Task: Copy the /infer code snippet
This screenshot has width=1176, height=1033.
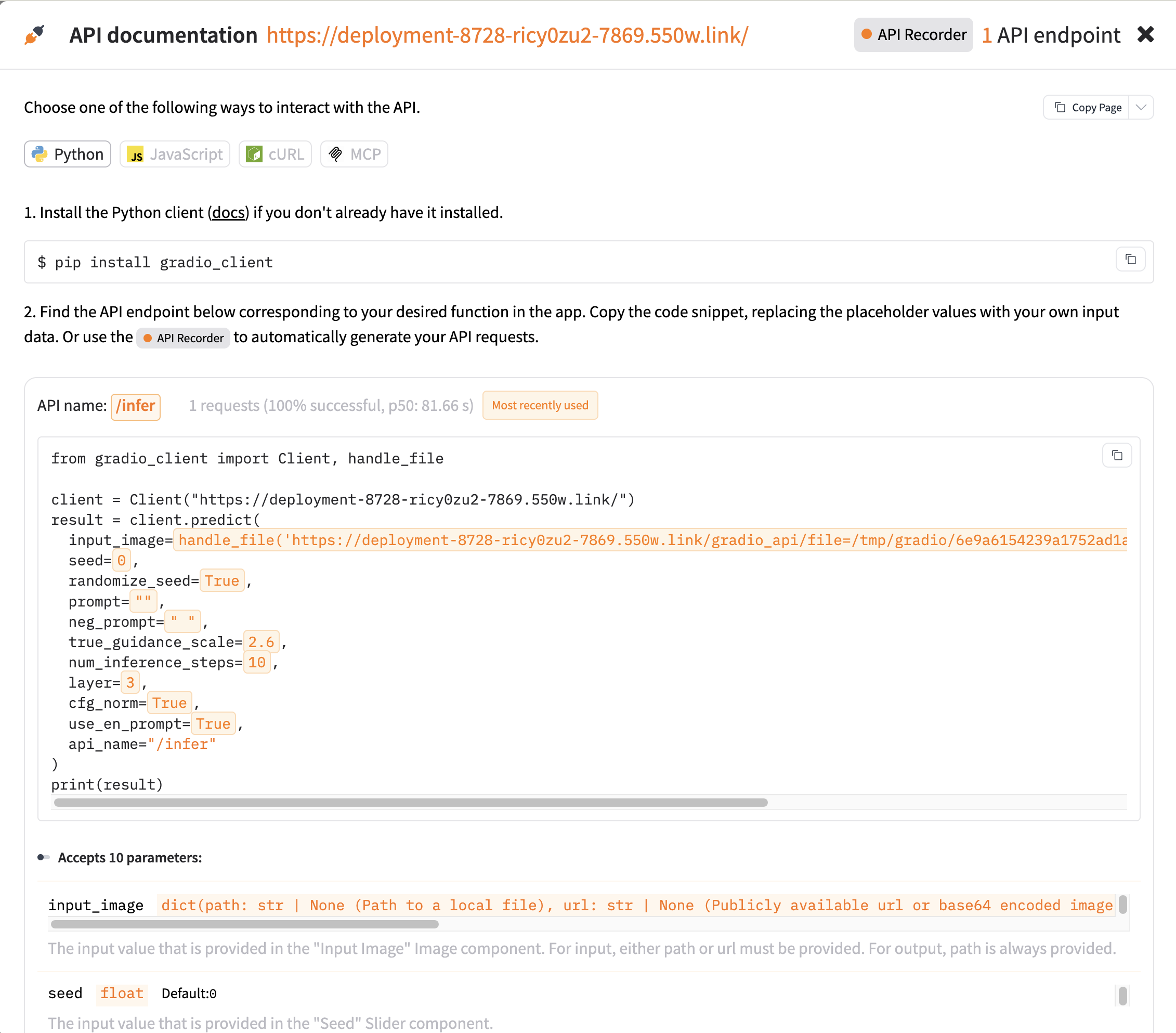Action: pyautogui.click(x=1116, y=456)
